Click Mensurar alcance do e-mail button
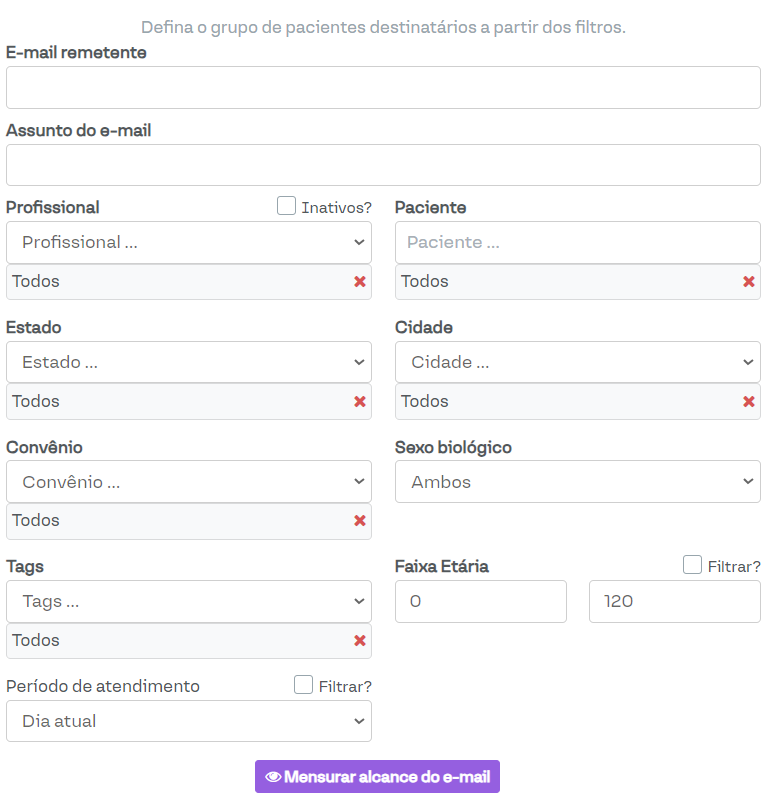The width and height of the screenshot is (776, 800). (377, 777)
